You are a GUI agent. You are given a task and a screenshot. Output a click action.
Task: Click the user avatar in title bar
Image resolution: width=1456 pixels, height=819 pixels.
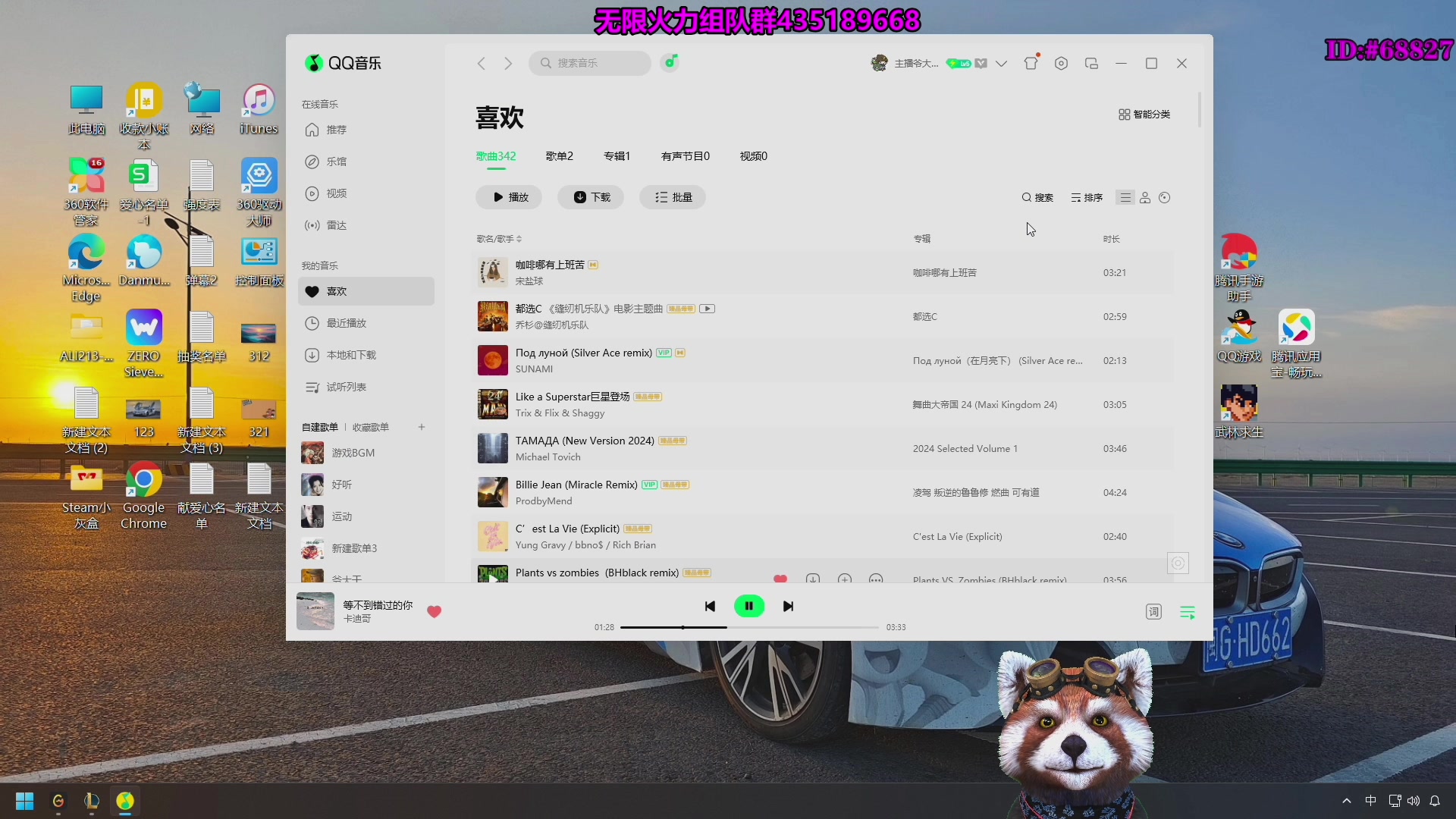(x=879, y=63)
